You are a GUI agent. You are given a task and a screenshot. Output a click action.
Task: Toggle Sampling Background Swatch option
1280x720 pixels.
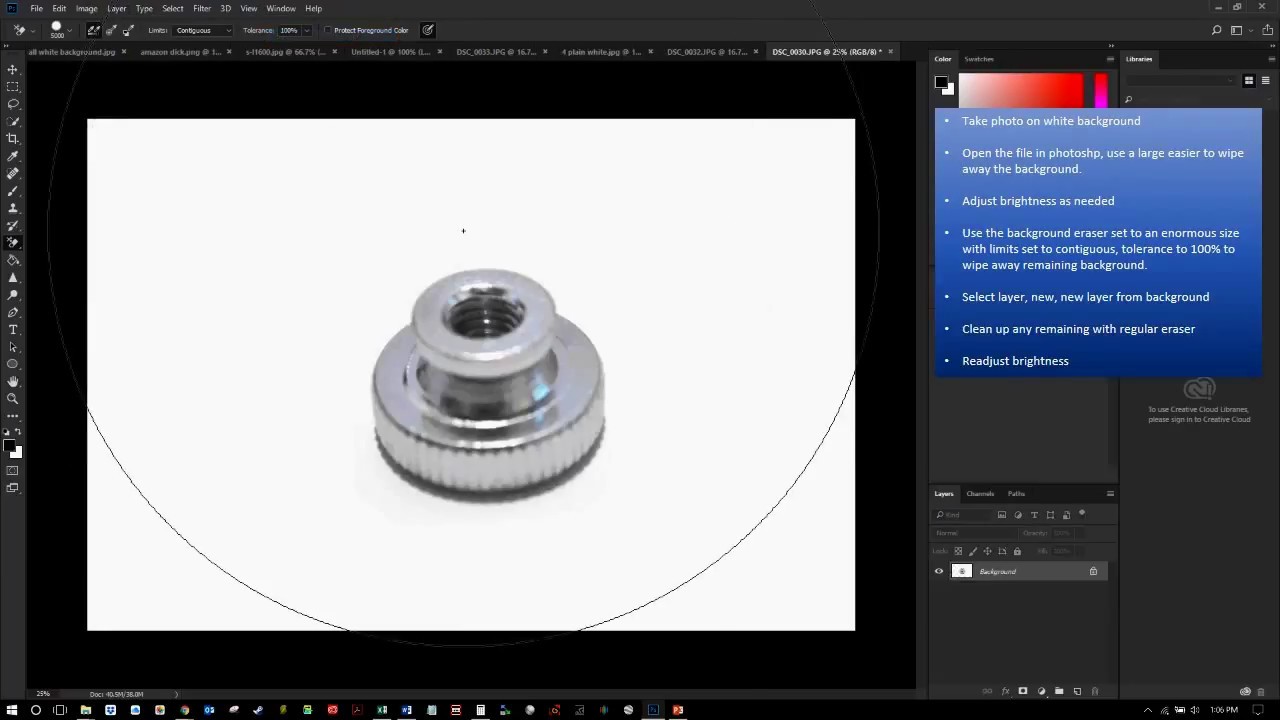(x=128, y=30)
